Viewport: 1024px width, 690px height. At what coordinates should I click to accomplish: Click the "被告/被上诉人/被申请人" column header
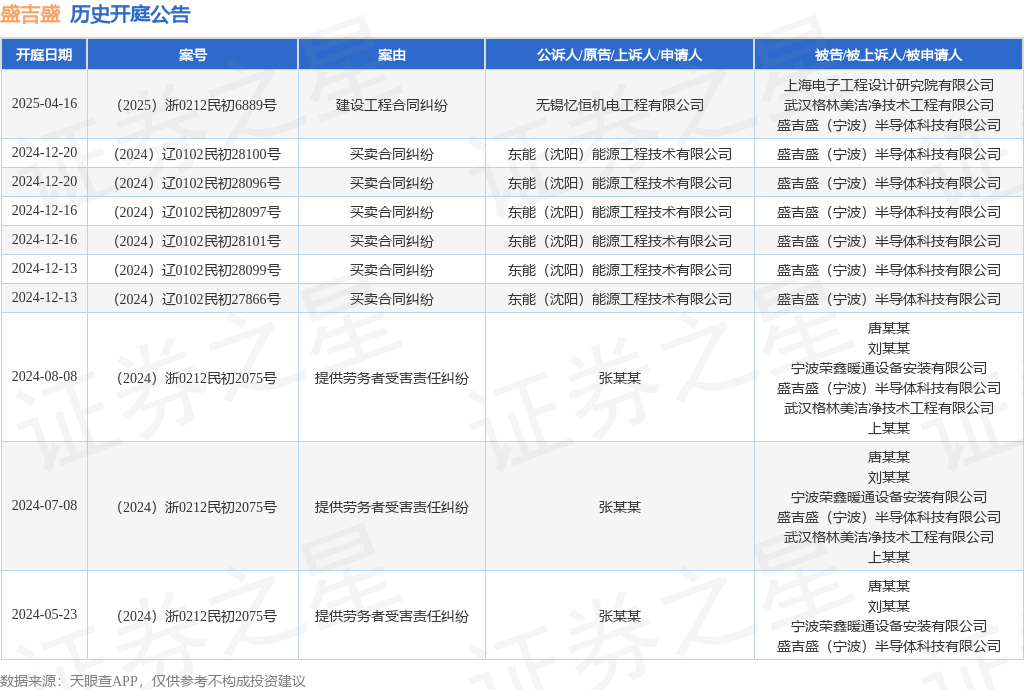pos(888,55)
